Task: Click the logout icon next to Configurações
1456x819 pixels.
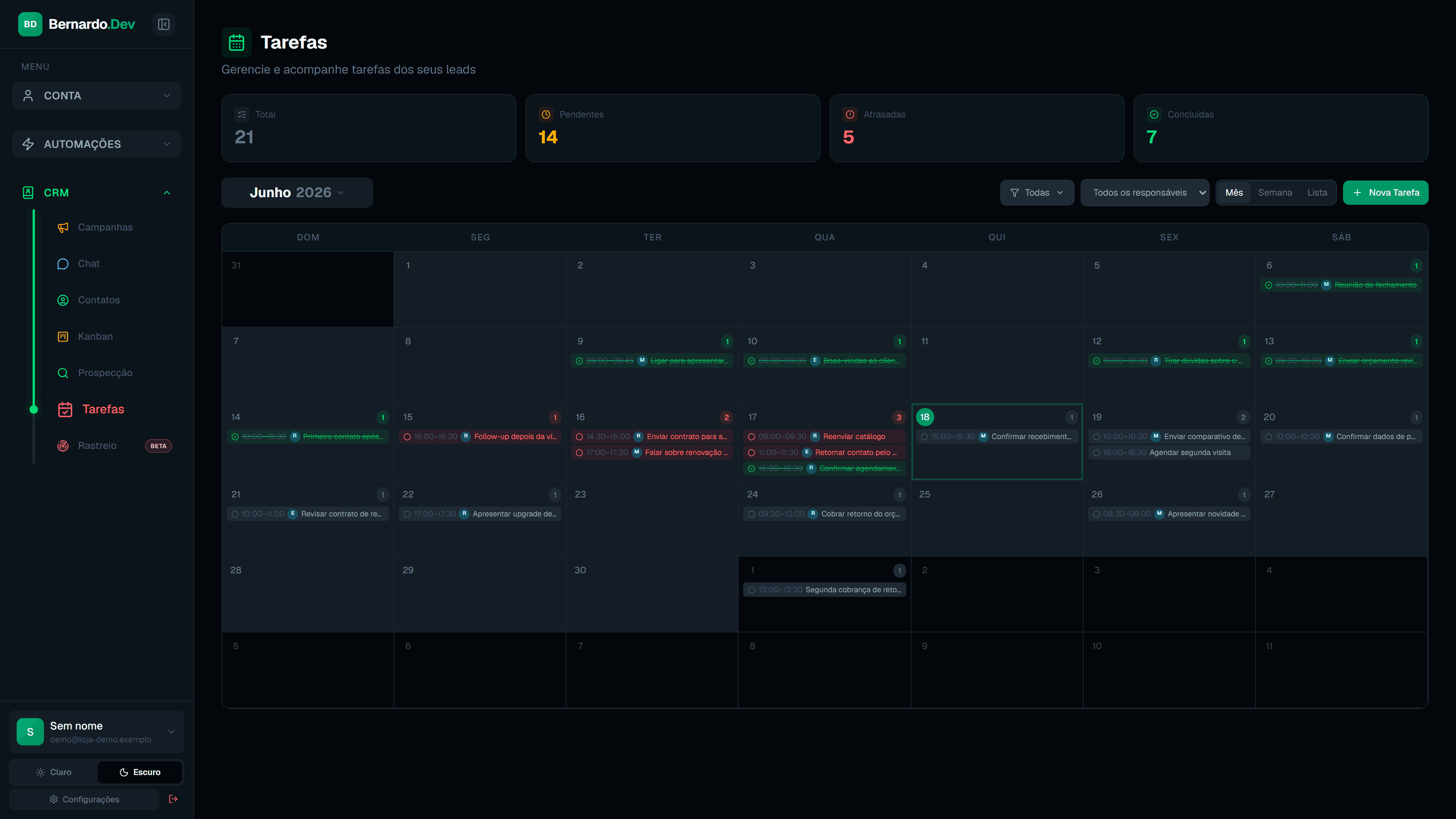Action: click(x=173, y=799)
